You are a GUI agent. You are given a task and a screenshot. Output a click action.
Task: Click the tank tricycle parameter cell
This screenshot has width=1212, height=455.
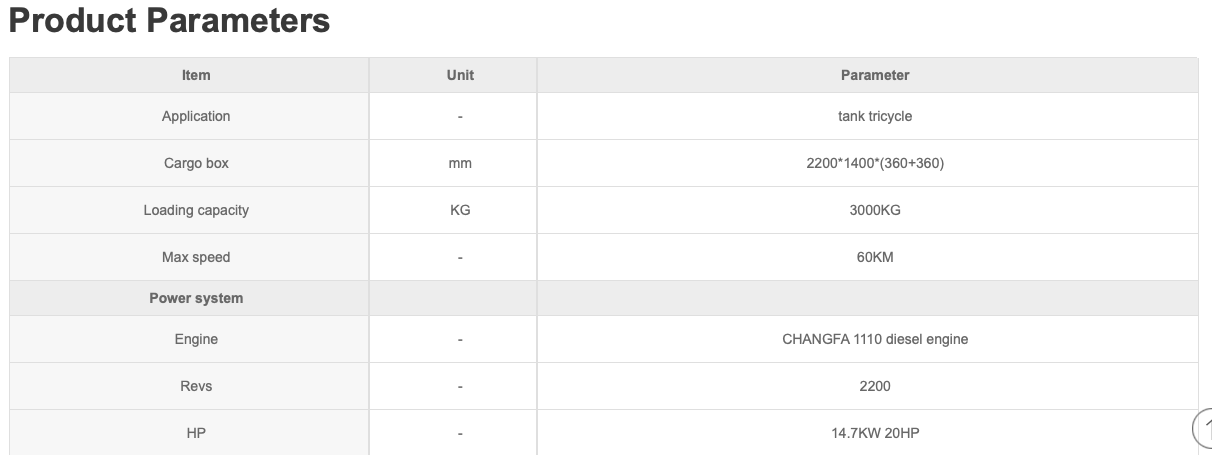tap(875, 116)
